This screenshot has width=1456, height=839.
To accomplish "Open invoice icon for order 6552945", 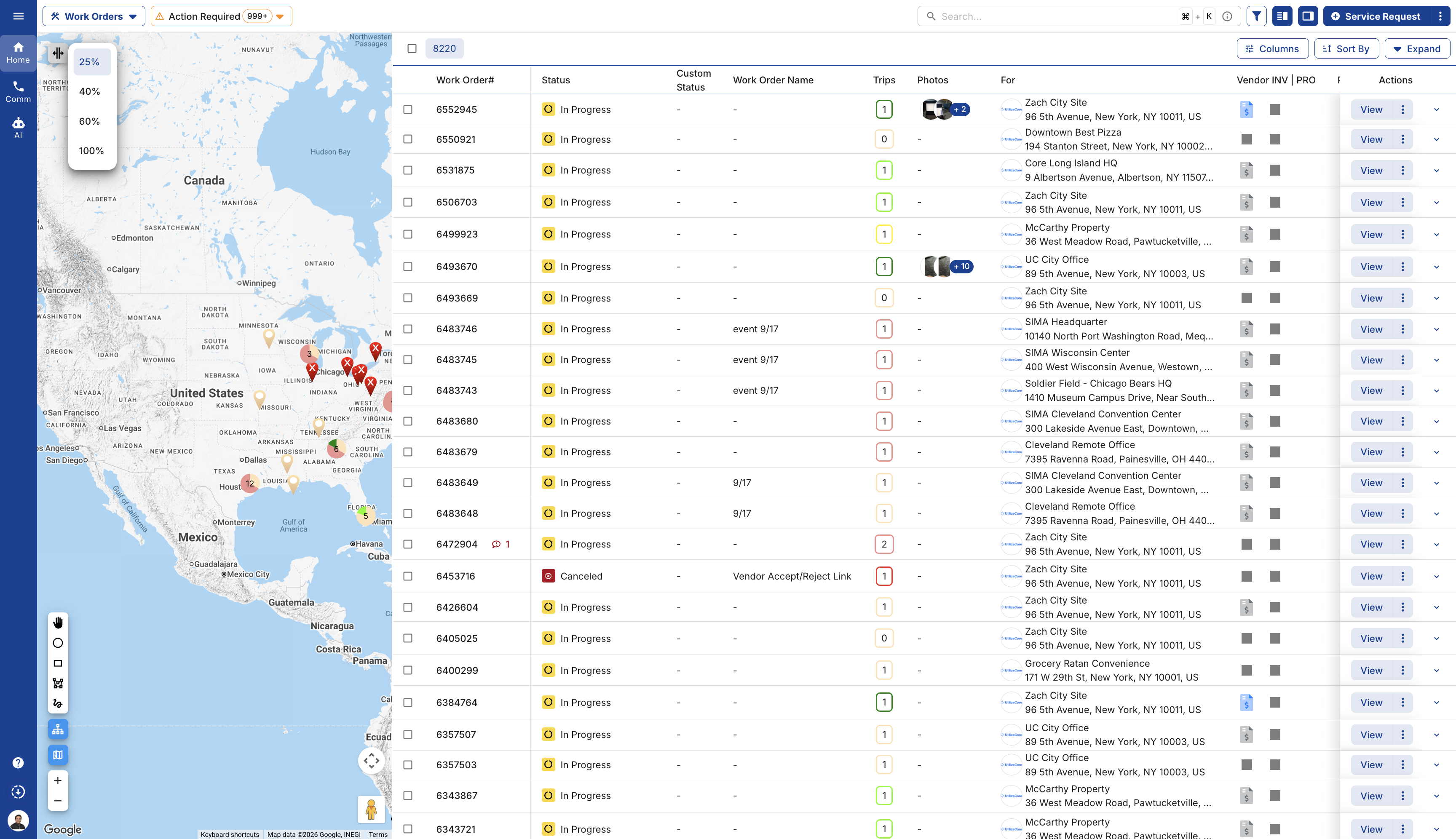I will click(x=1246, y=110).
